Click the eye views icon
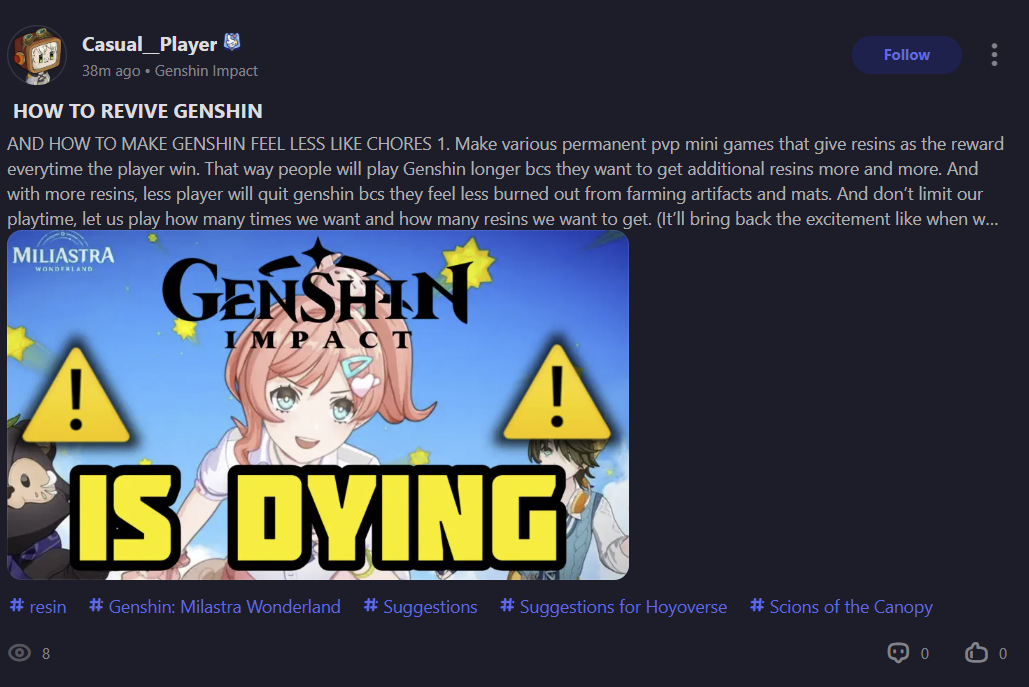 tap(20, 653)
